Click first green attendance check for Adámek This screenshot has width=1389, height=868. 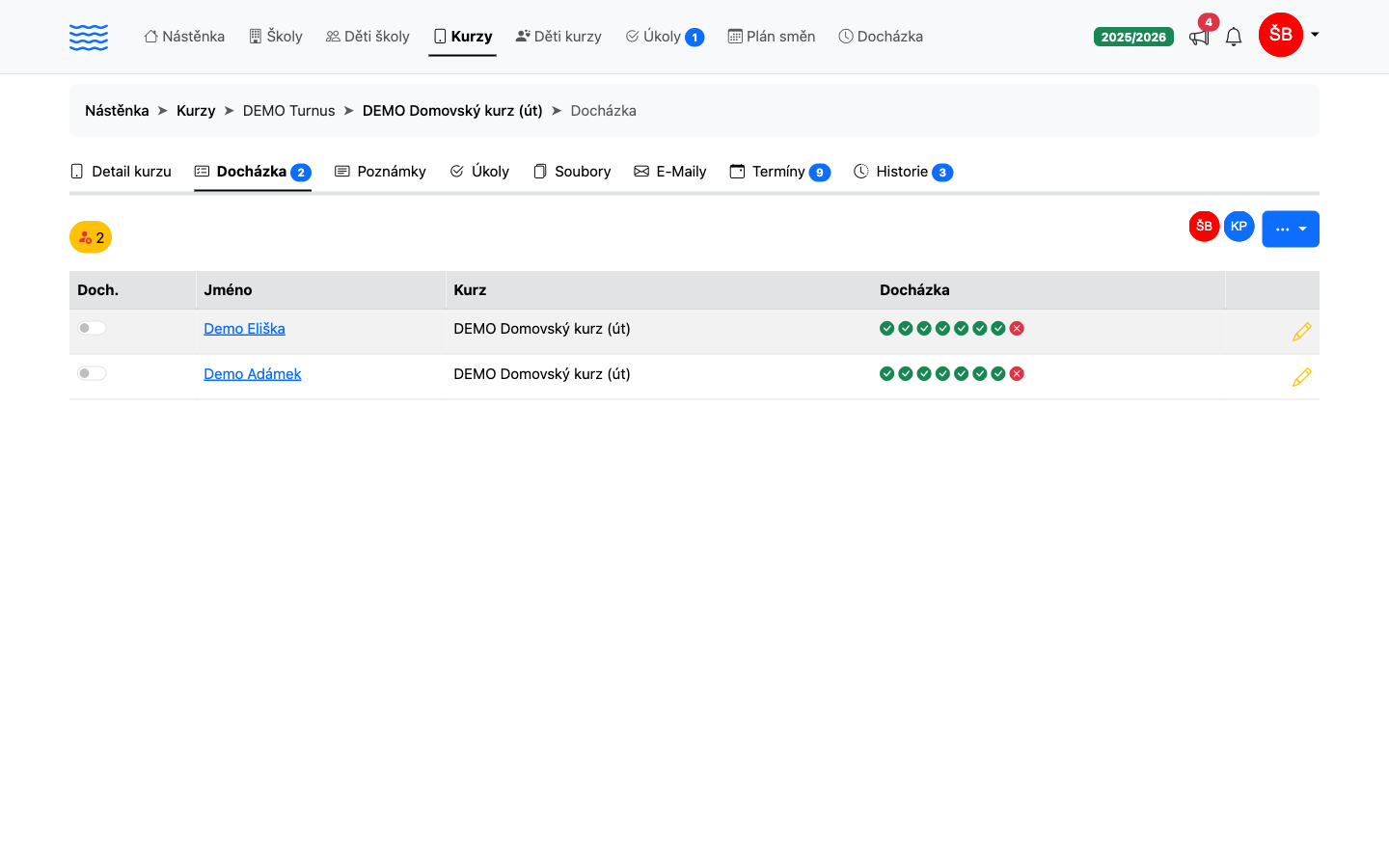coord(887,374)
